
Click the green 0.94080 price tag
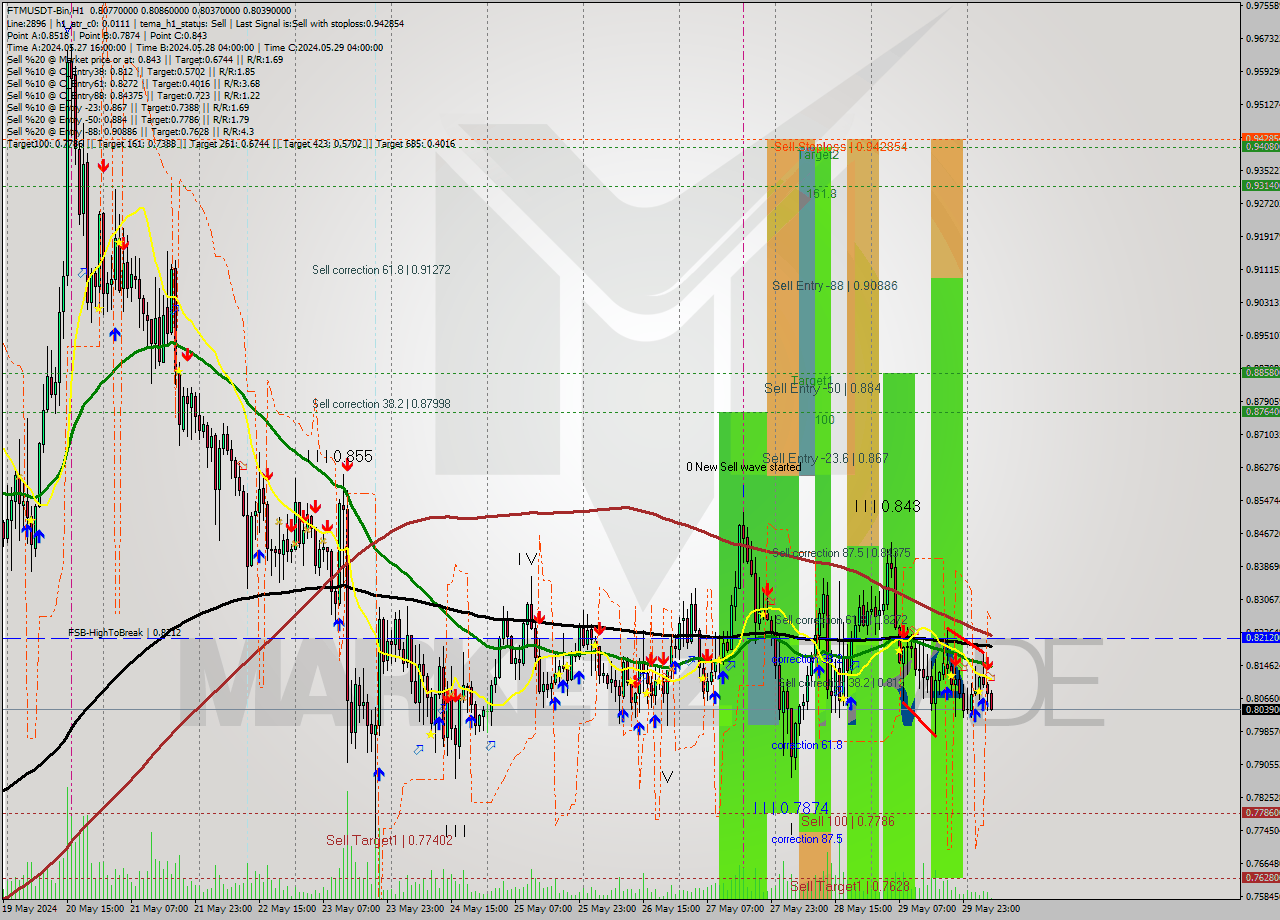(1260, 147)
